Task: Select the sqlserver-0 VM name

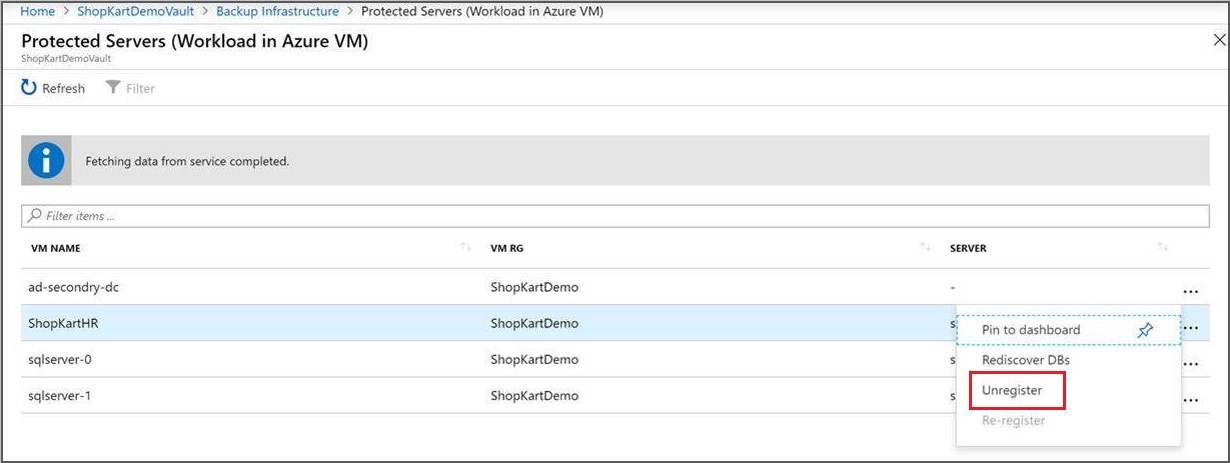Action: (60, 360)
